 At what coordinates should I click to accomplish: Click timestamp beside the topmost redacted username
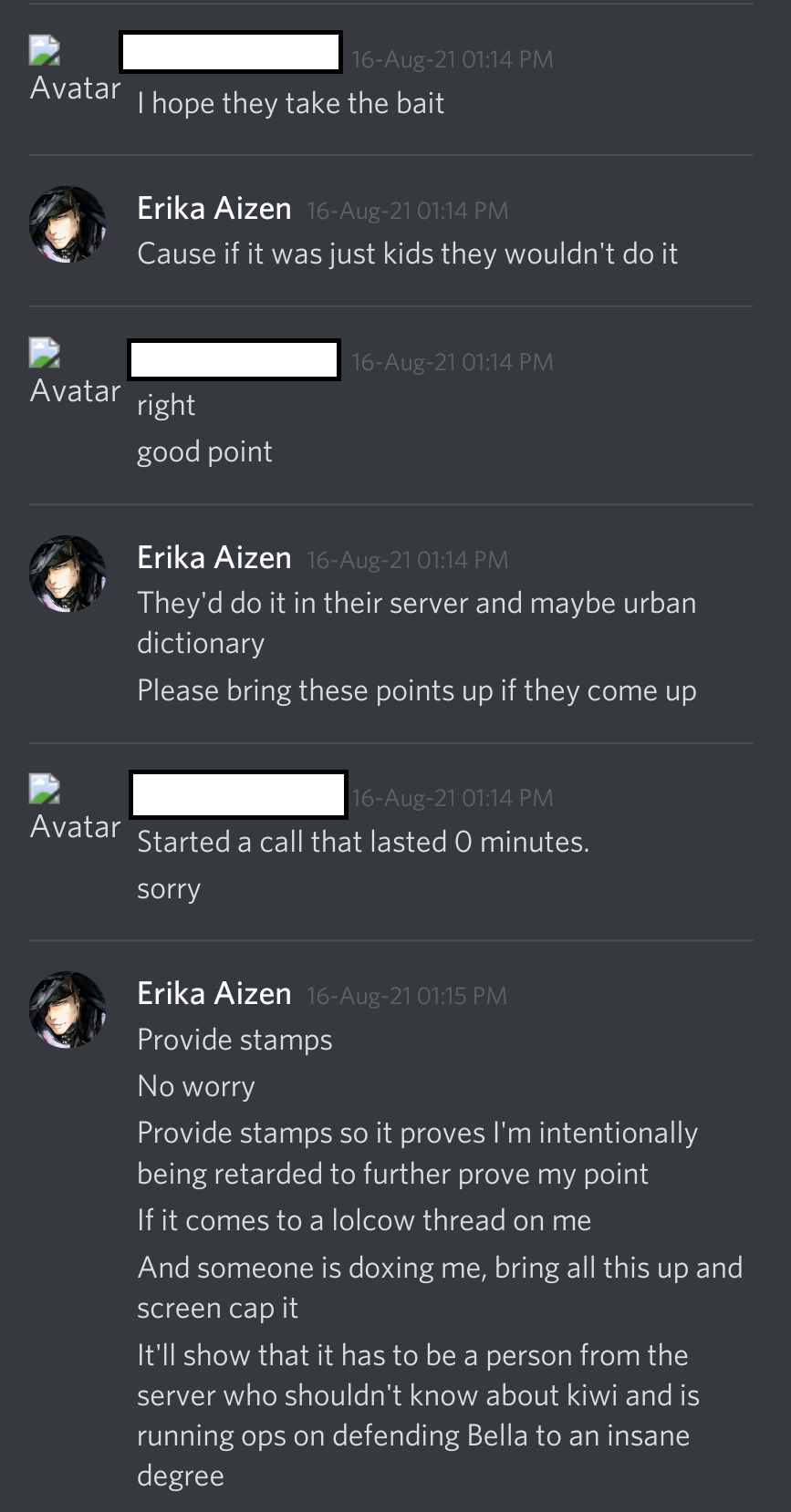452,59
